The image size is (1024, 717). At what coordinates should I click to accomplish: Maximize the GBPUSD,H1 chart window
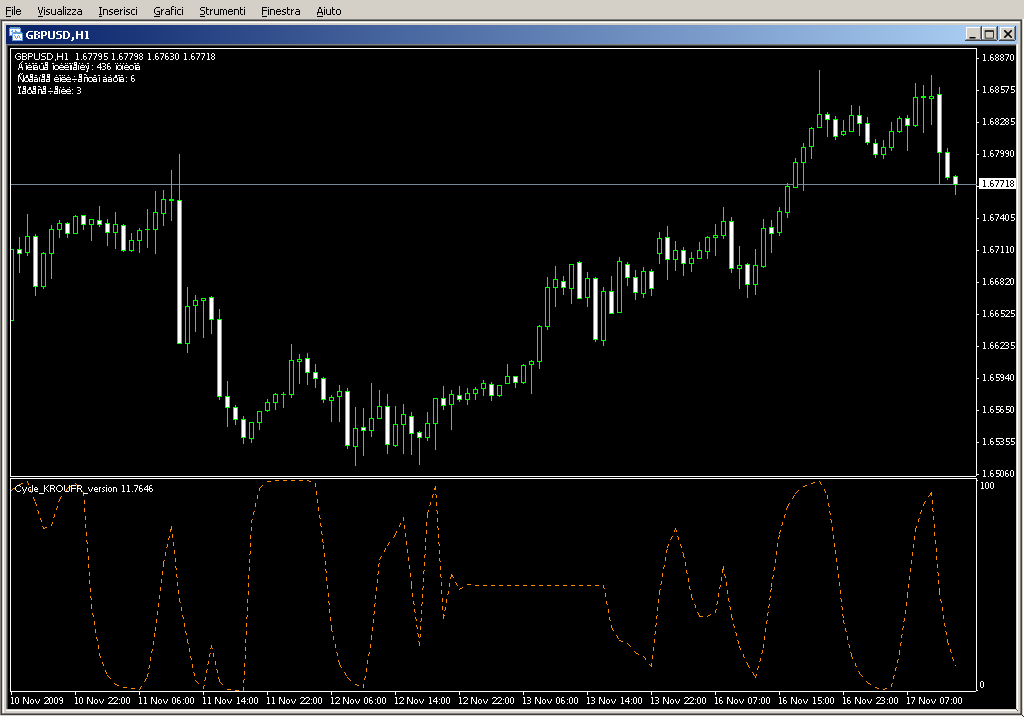pyautogui.click(x=989, y=34)
